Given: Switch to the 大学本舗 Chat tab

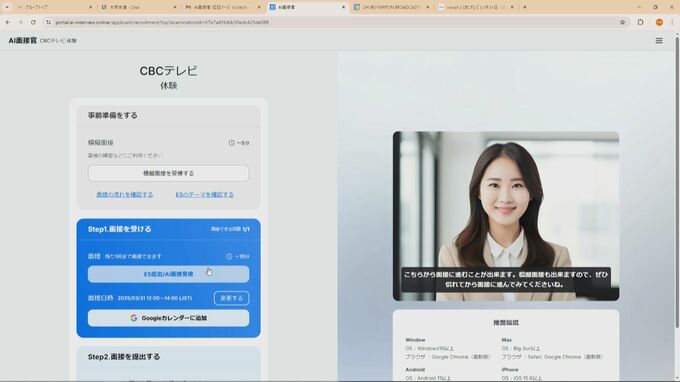Looking at the screenshot, I should coord(138,7).
